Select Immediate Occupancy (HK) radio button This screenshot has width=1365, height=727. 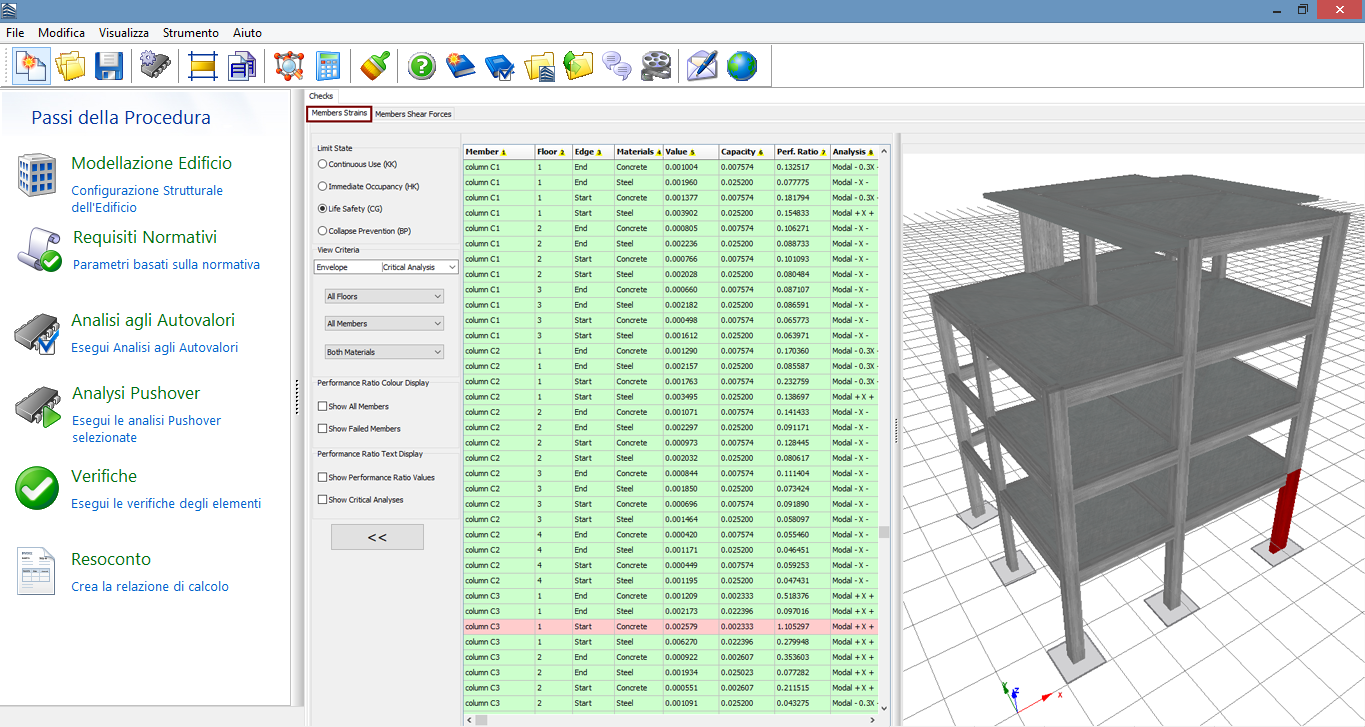322,186
